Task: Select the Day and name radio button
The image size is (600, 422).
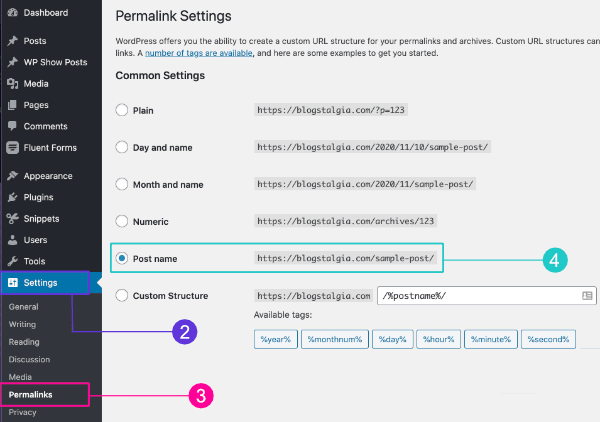Action: click(122, 147)
